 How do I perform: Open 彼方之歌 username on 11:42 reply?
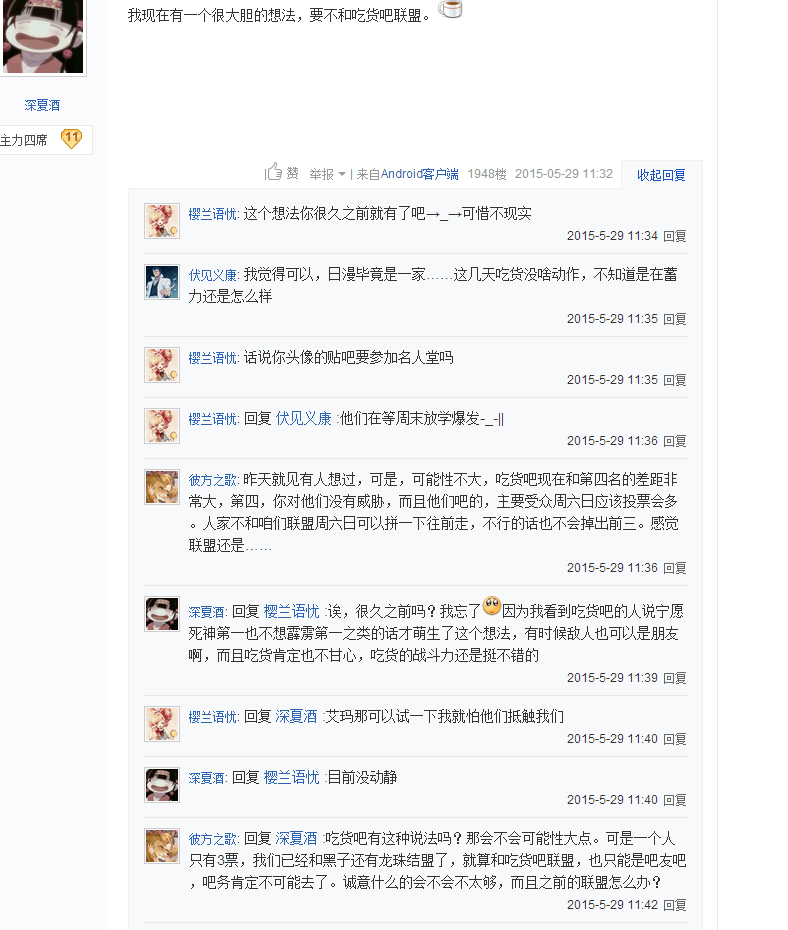(212, 839)
